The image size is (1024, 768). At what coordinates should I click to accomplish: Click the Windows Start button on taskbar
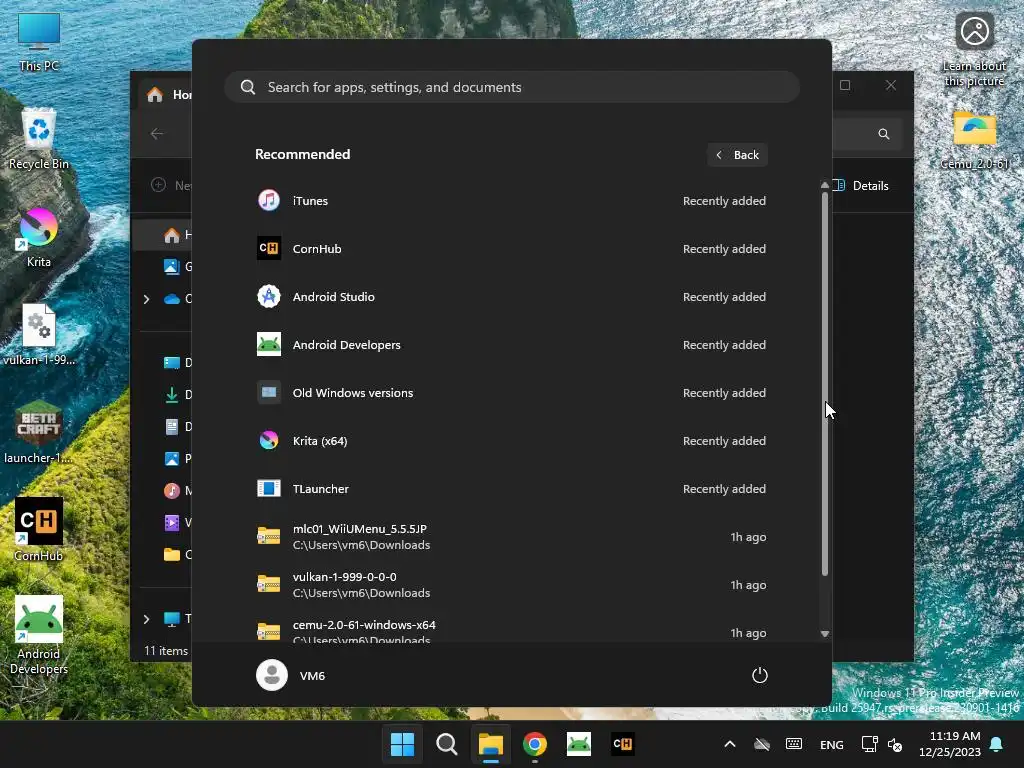(402, 744)
